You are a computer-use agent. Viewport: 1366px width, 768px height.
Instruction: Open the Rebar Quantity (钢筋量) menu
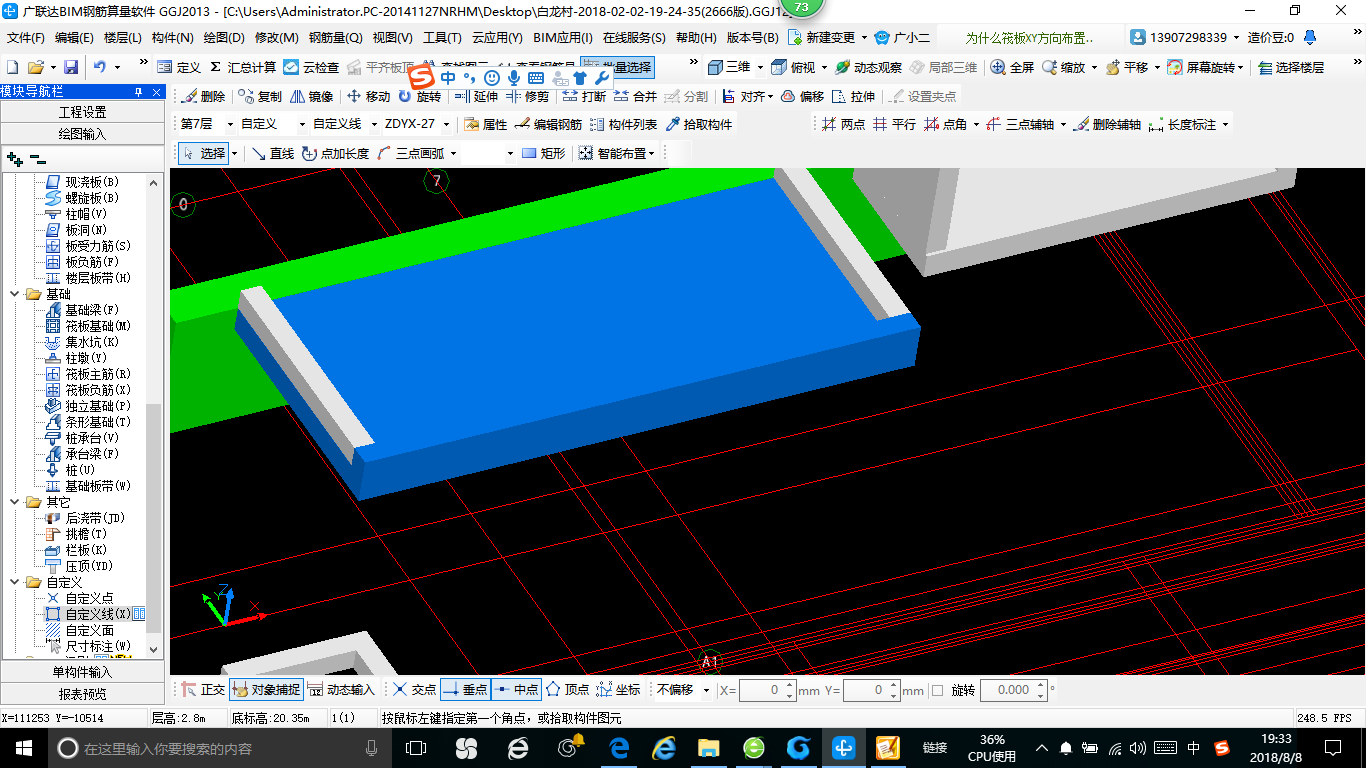pyautogui.click(x=335, y=38)
